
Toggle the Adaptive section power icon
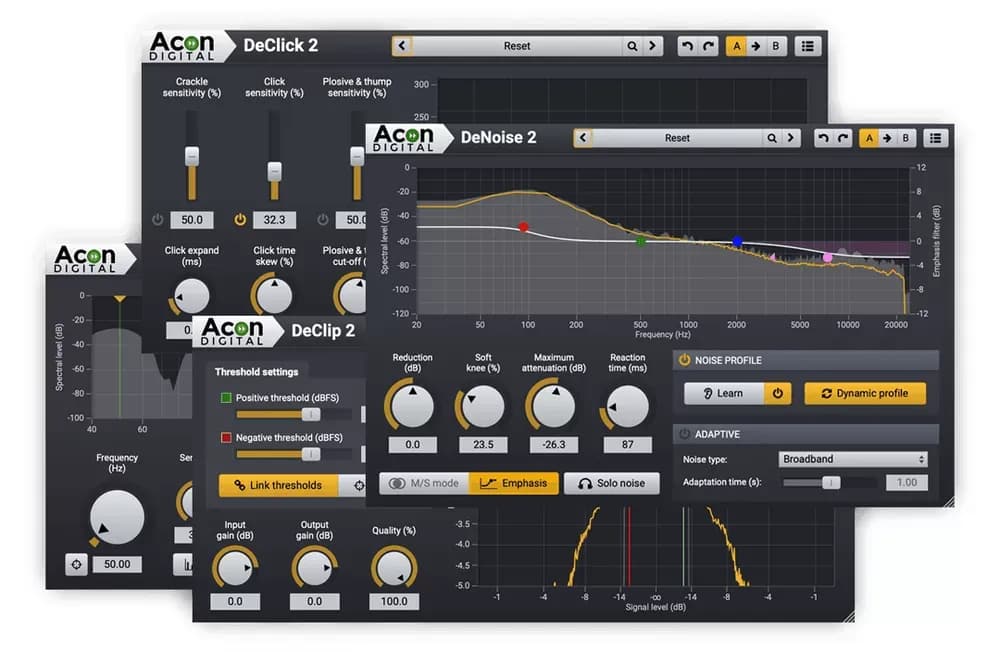684,434
